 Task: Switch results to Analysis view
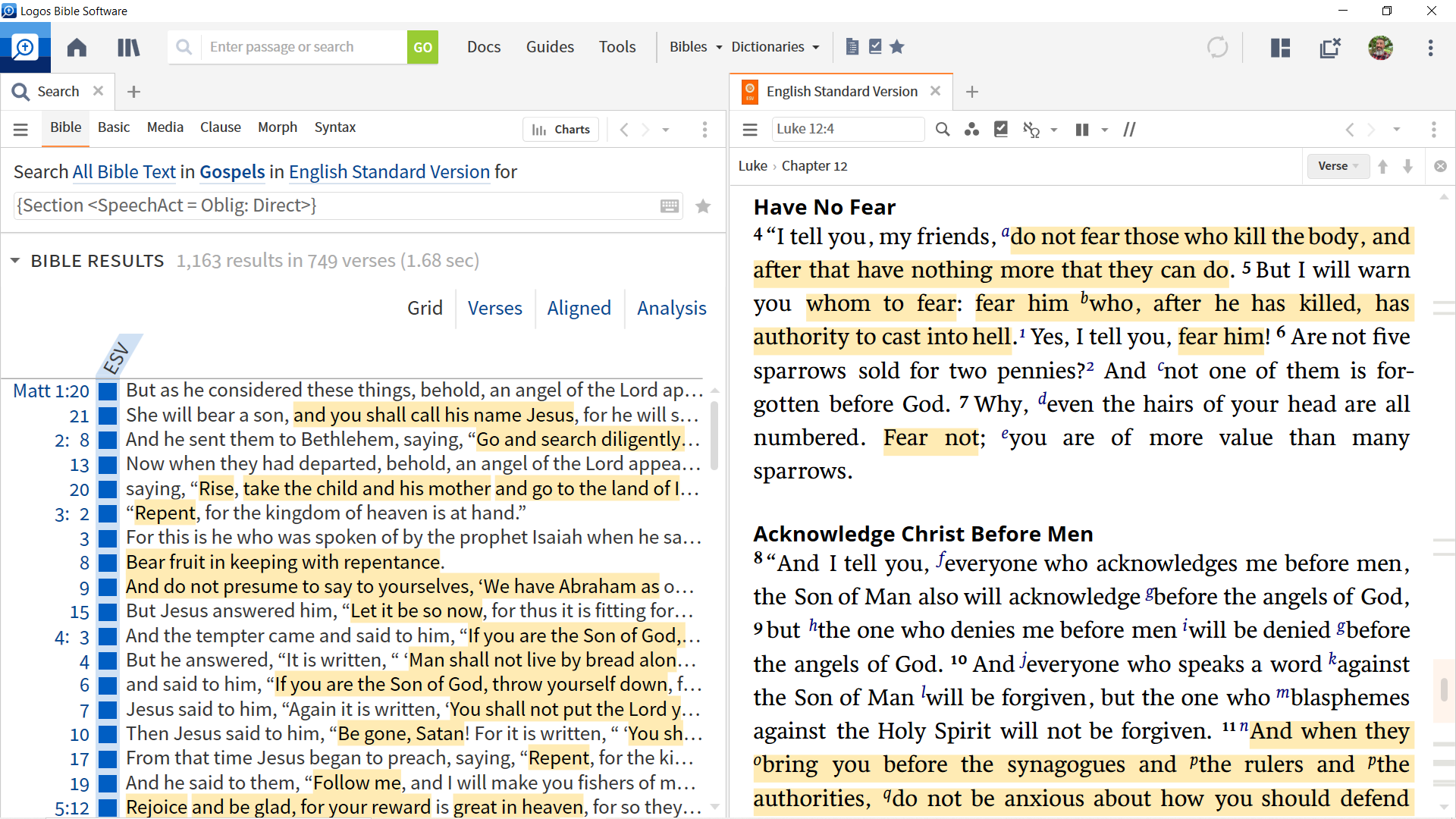point(672,308)
